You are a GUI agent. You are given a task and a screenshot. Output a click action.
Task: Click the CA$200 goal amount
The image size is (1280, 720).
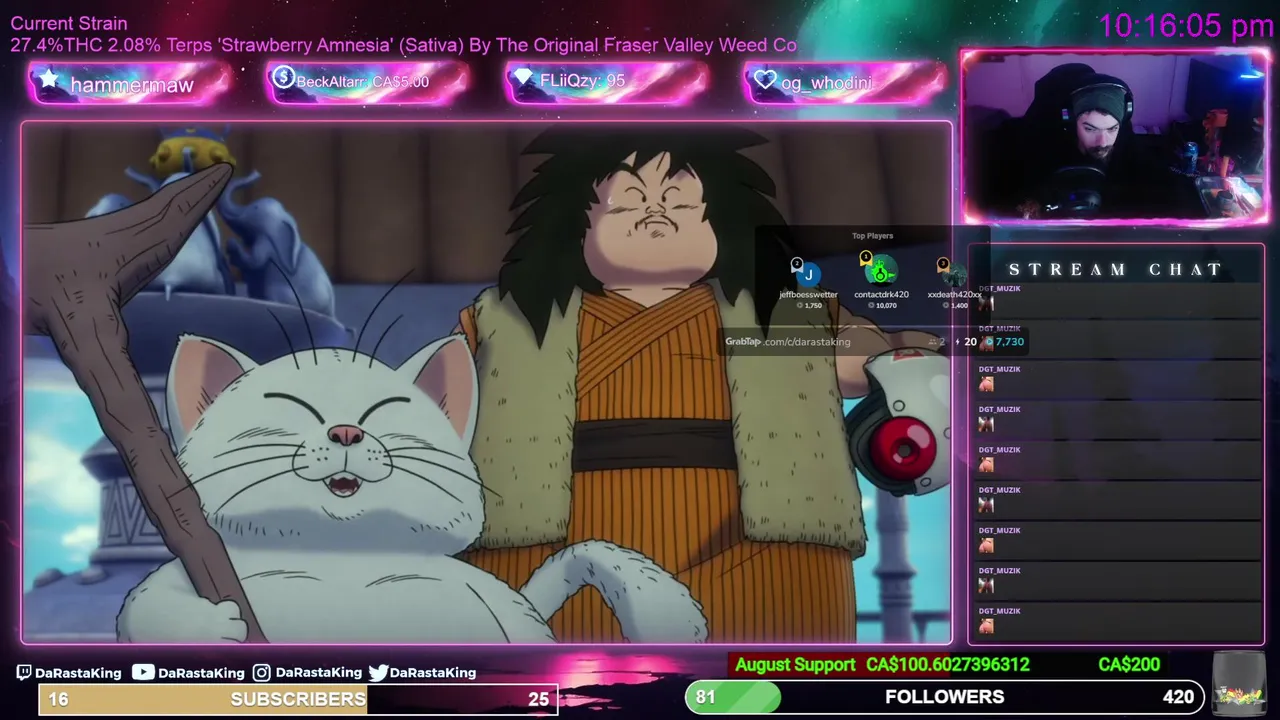pos(1129,665)
